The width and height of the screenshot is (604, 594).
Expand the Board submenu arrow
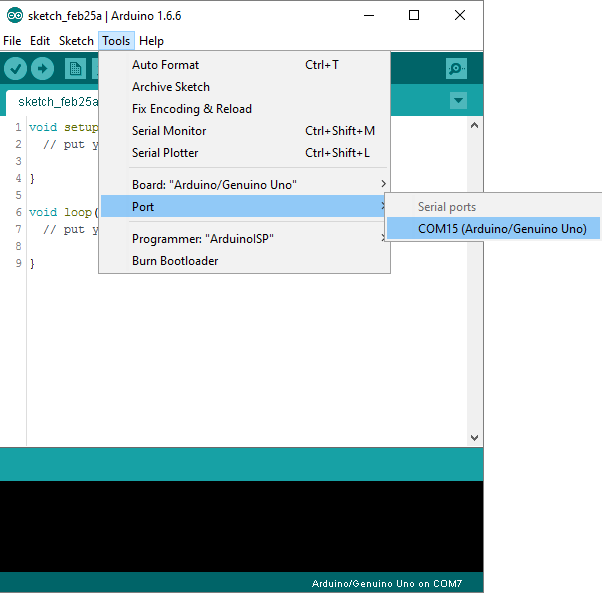383,184
